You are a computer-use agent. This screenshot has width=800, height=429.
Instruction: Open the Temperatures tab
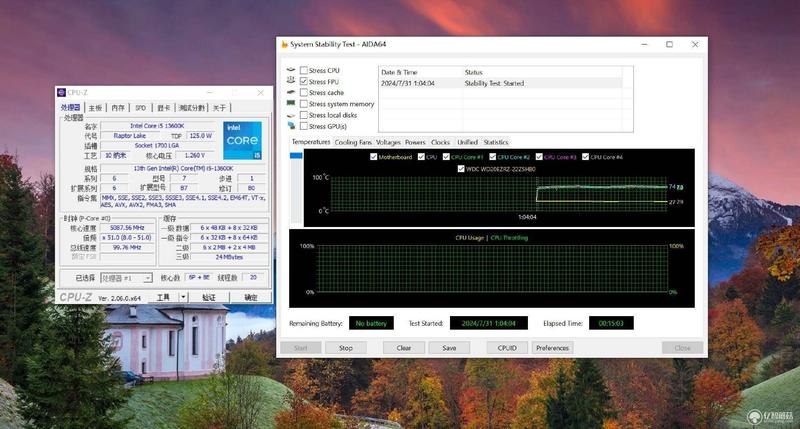(311, 142)
